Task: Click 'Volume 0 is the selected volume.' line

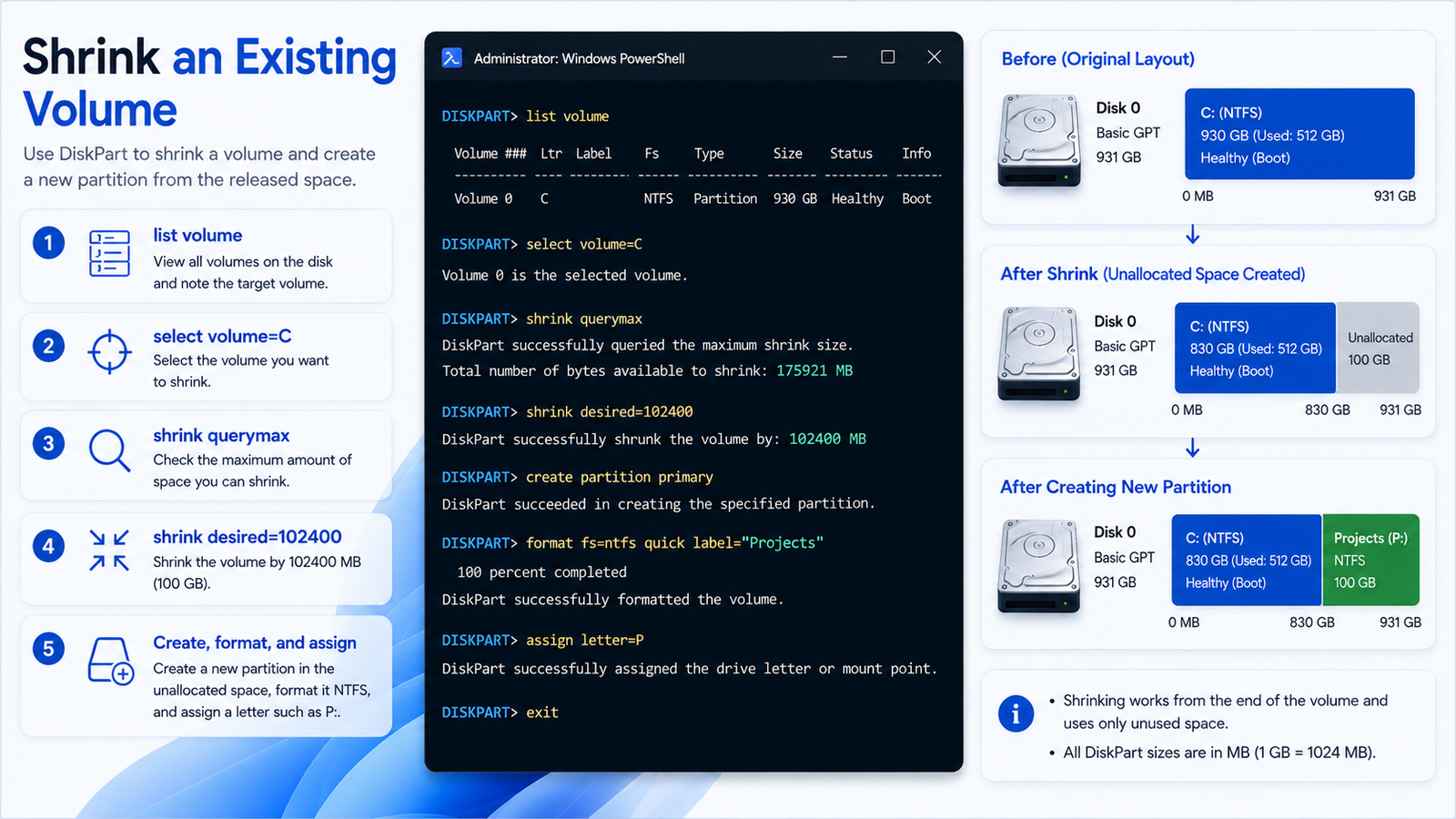Action: pos(564,276)
